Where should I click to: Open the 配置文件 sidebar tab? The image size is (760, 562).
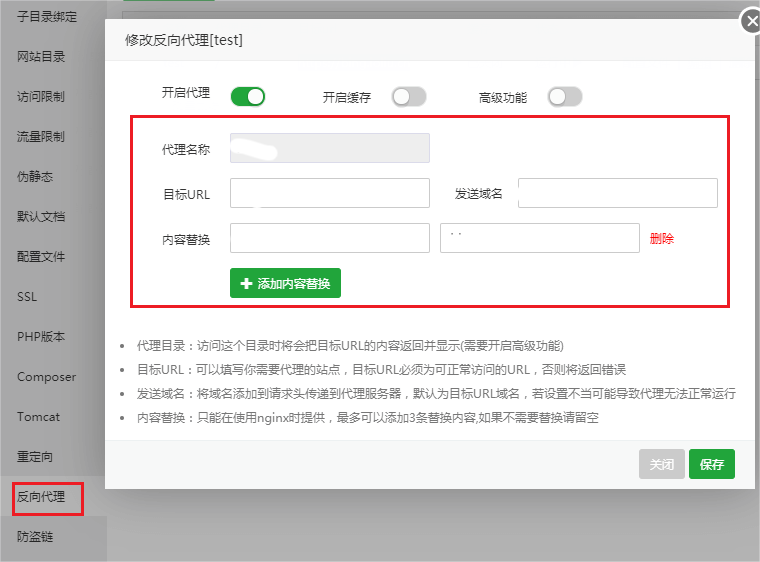point(41,257)
